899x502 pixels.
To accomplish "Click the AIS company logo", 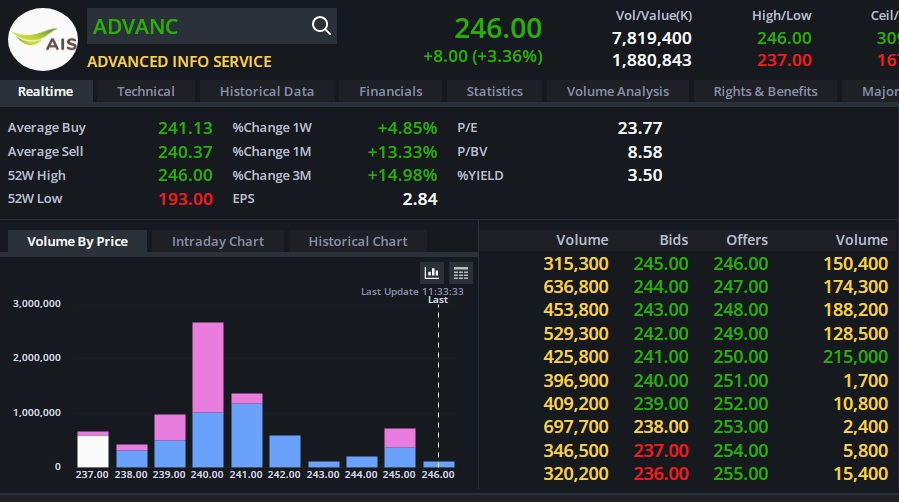I will (42, 40).
